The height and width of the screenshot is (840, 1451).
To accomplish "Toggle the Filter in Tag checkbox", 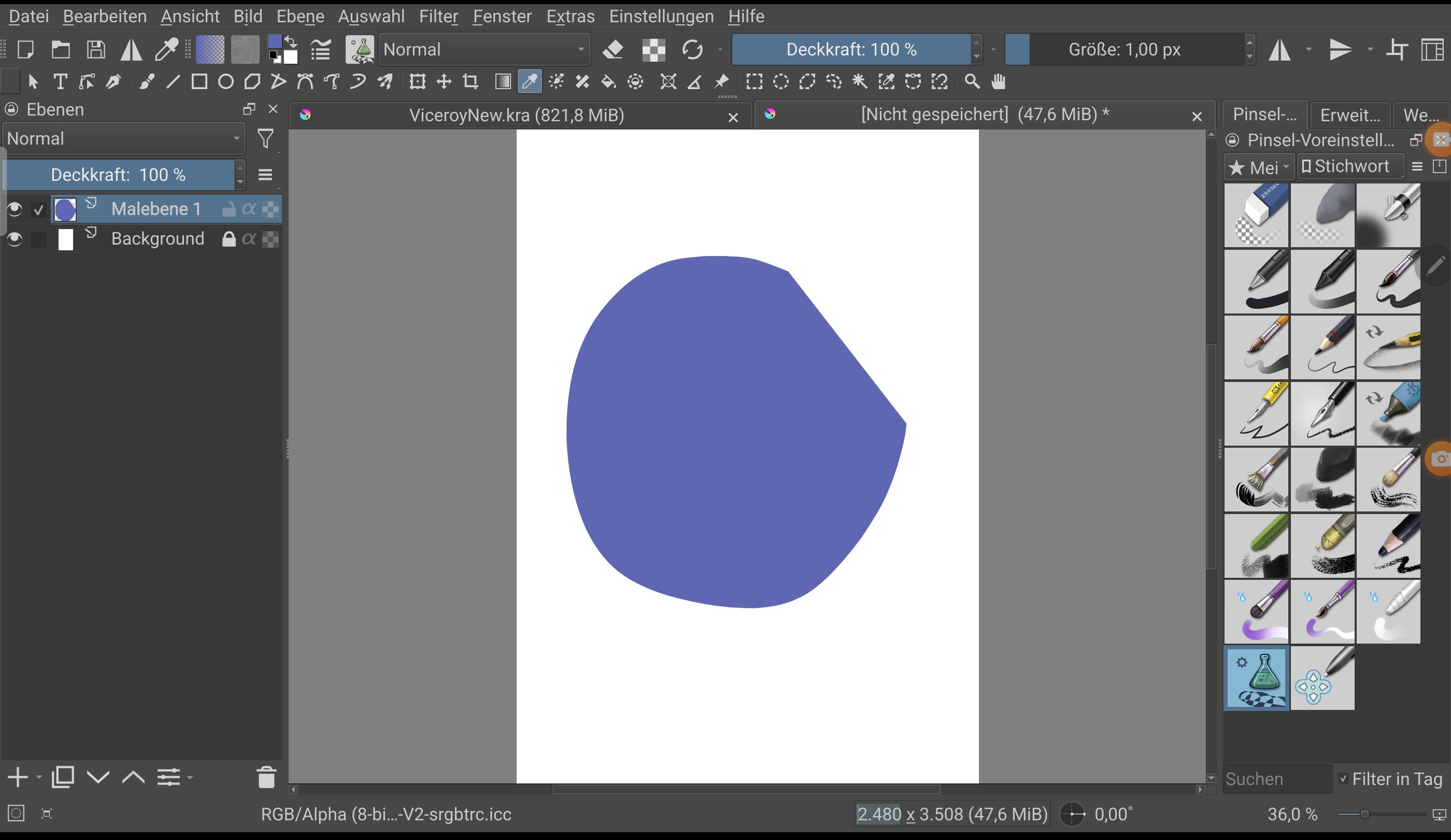I will [1343, 779].
